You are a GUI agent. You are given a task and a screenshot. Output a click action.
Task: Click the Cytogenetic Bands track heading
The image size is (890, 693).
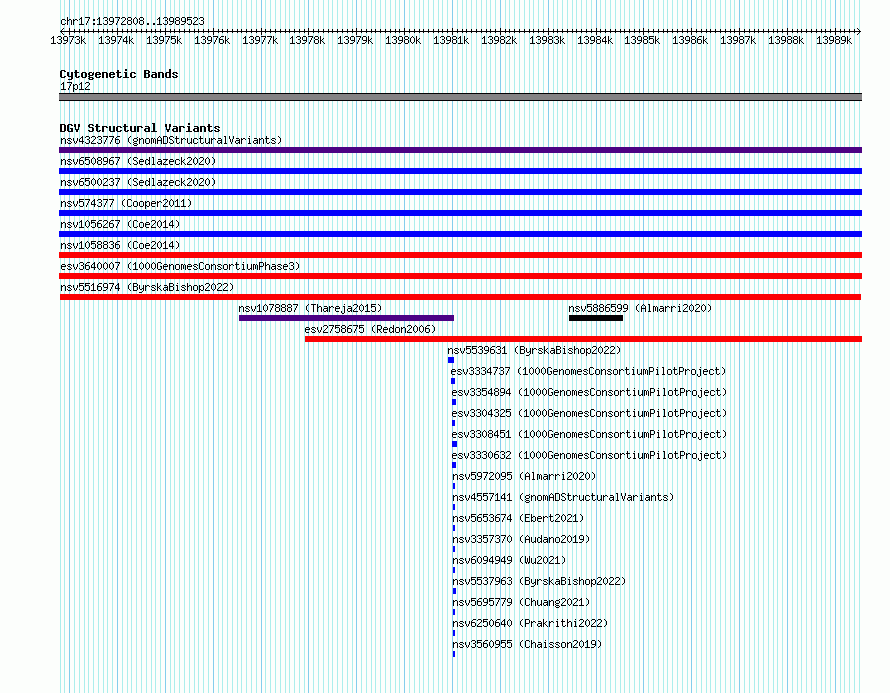tap(119, 74)
